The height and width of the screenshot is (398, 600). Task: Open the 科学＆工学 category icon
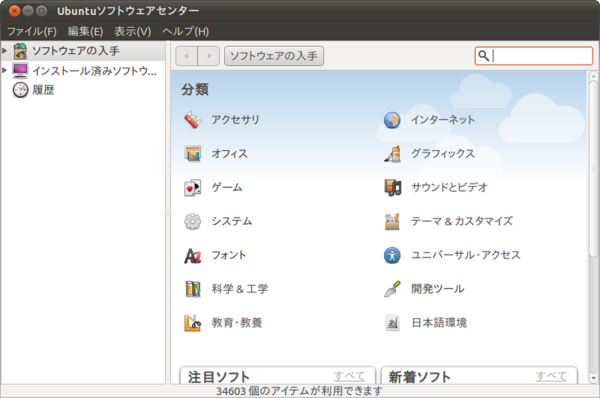[192, 289]
